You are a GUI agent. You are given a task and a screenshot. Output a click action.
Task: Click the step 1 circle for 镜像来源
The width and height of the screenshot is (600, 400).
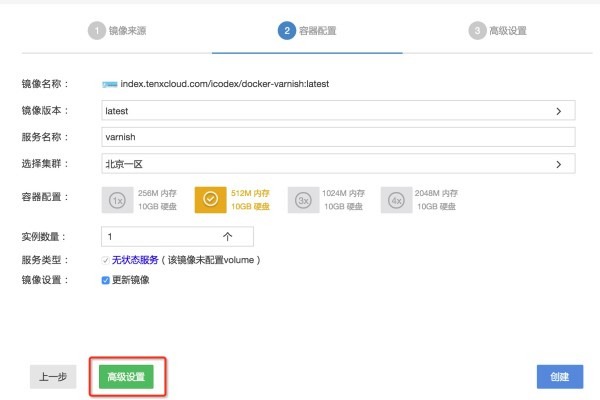coord(98,31)
